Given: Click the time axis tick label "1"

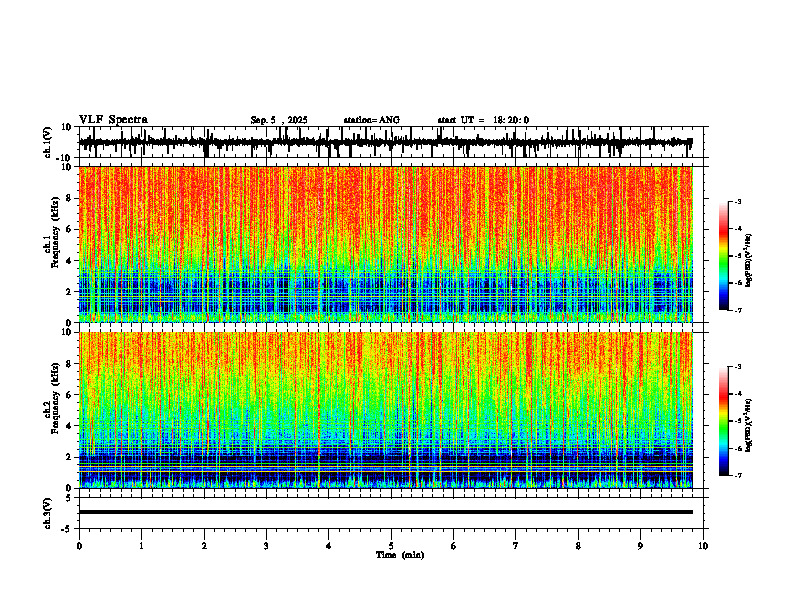Looking at the screenshot, I should [x=141, y=546].
